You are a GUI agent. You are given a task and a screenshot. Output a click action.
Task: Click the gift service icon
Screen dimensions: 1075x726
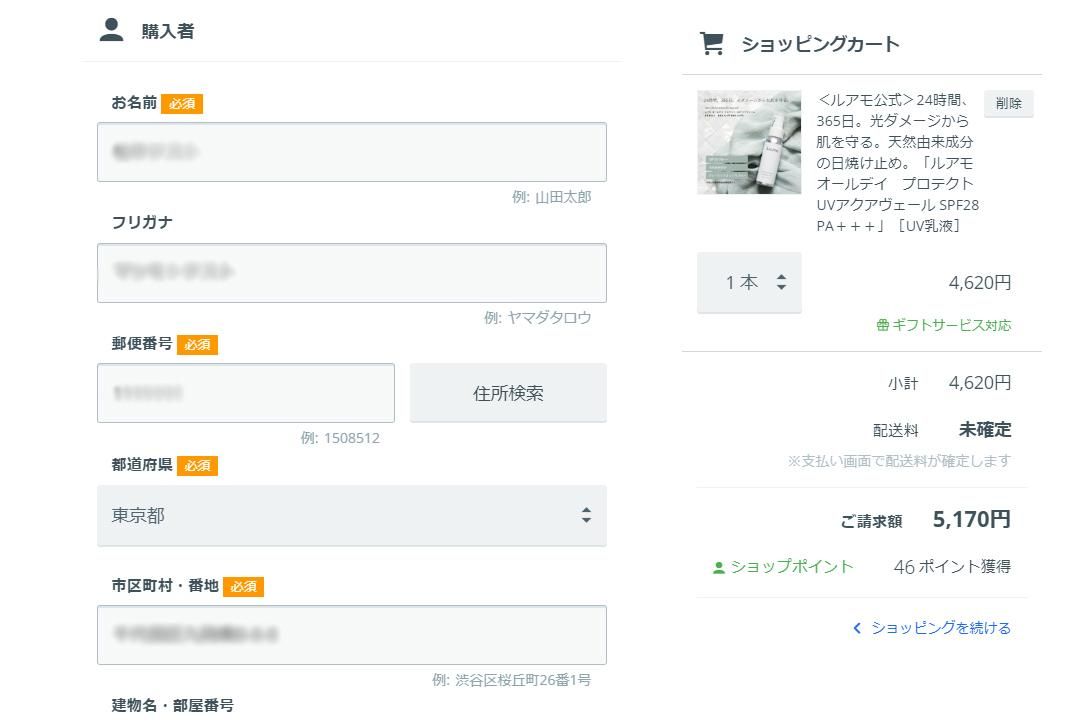pyautogui.click(x=882, y=325)
